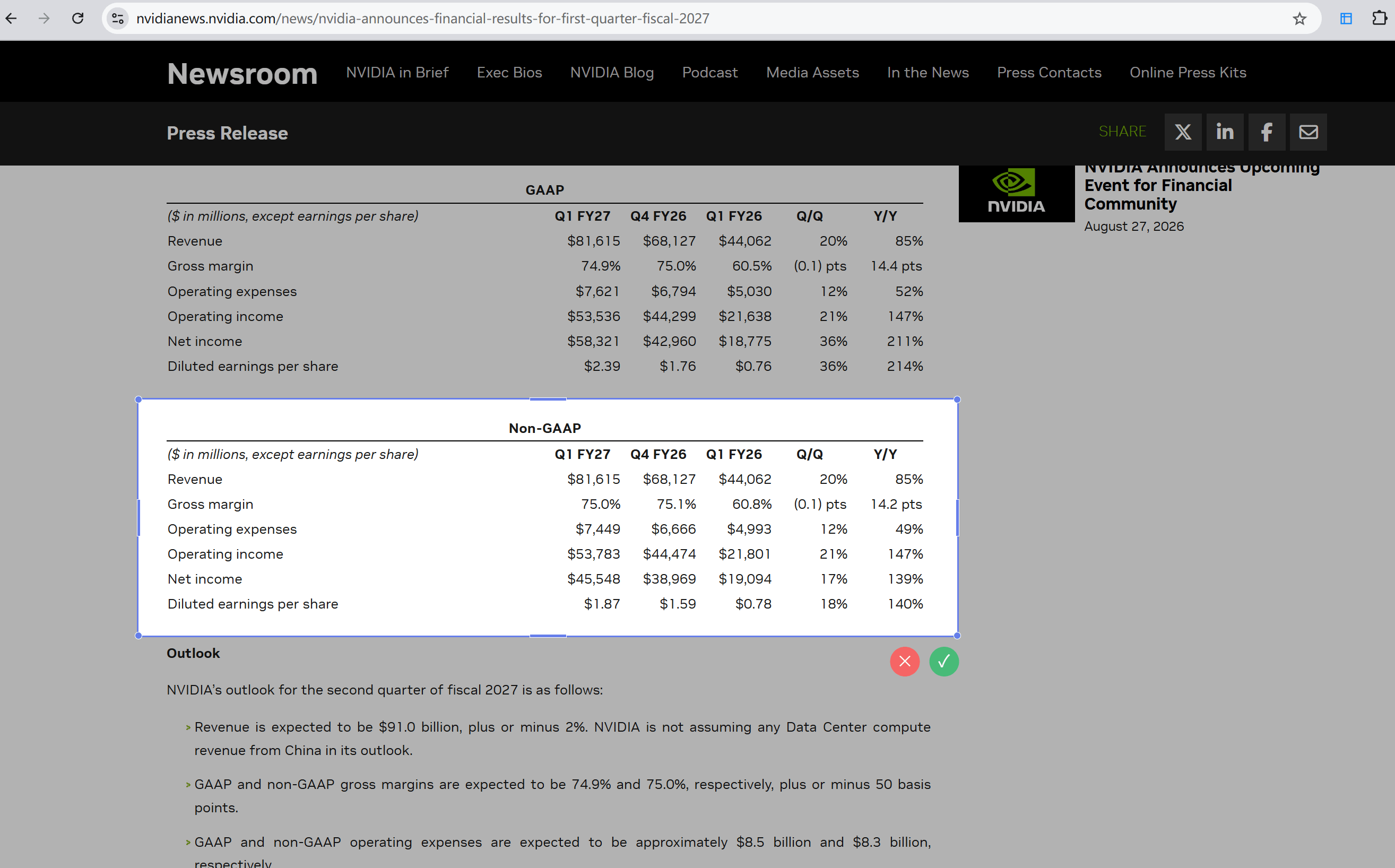Open the Podcast section
The image size is (1395, 868).
709,72
